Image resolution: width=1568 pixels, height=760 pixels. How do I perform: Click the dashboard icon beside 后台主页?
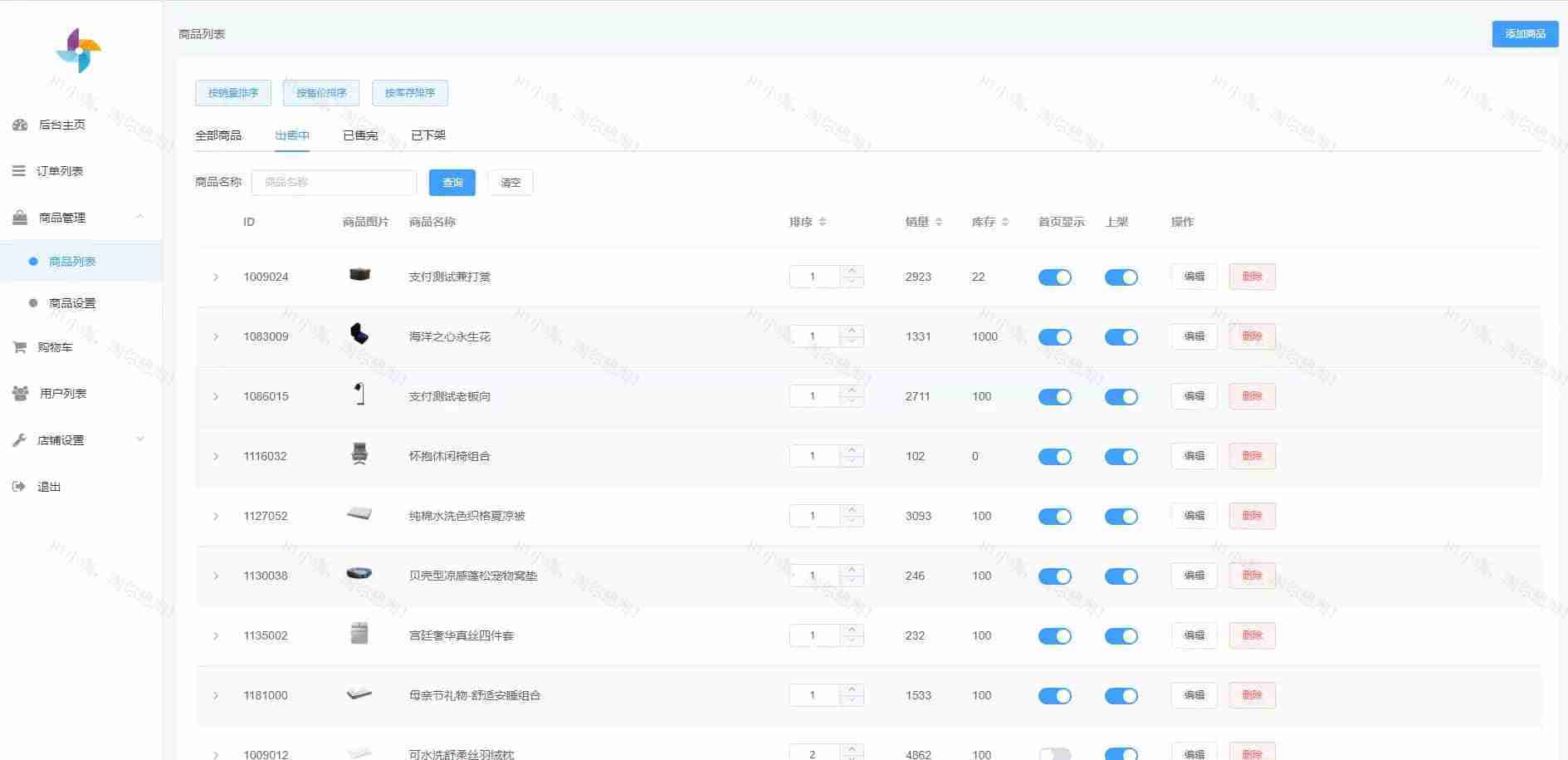click(20, 125)
